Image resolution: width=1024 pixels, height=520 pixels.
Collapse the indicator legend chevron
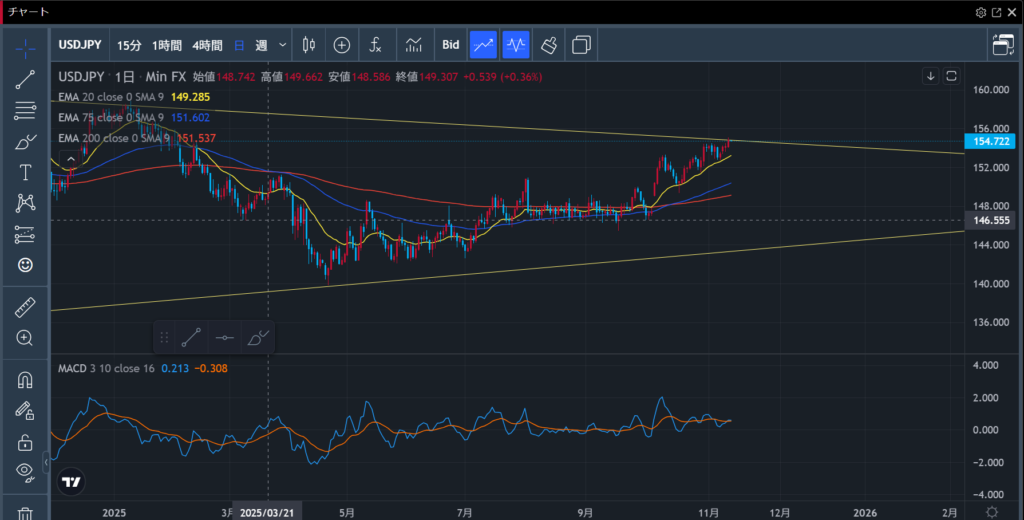click(70, 158)
